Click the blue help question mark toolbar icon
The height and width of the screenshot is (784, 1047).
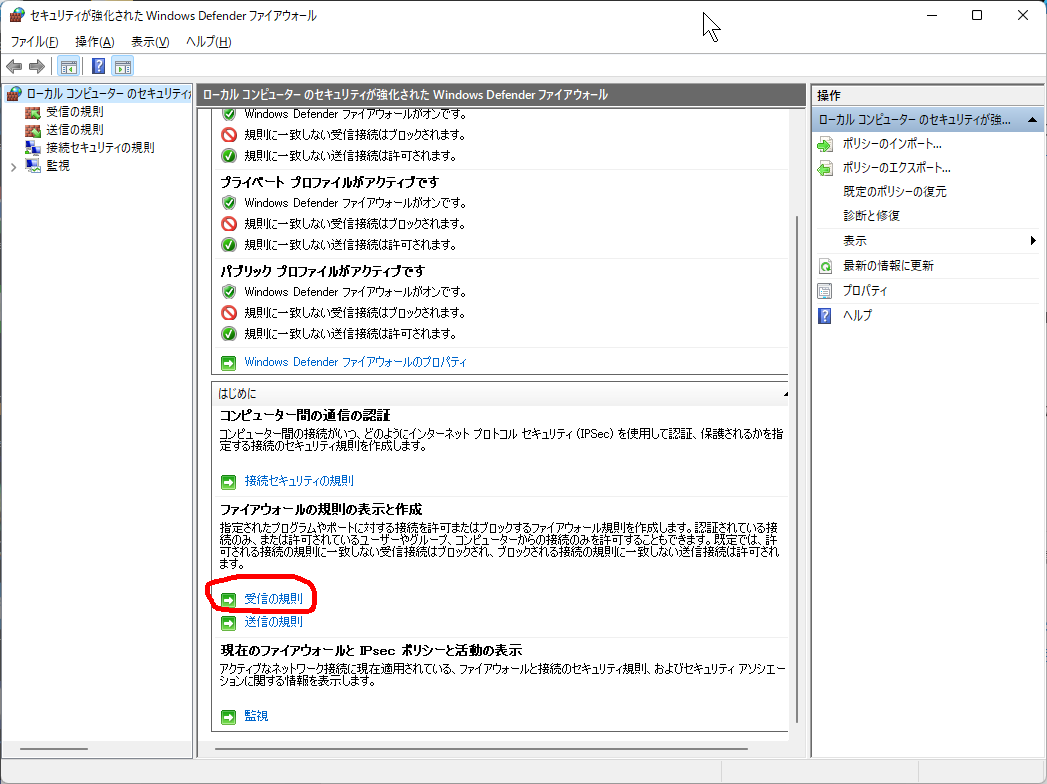(x=98, y=67)
